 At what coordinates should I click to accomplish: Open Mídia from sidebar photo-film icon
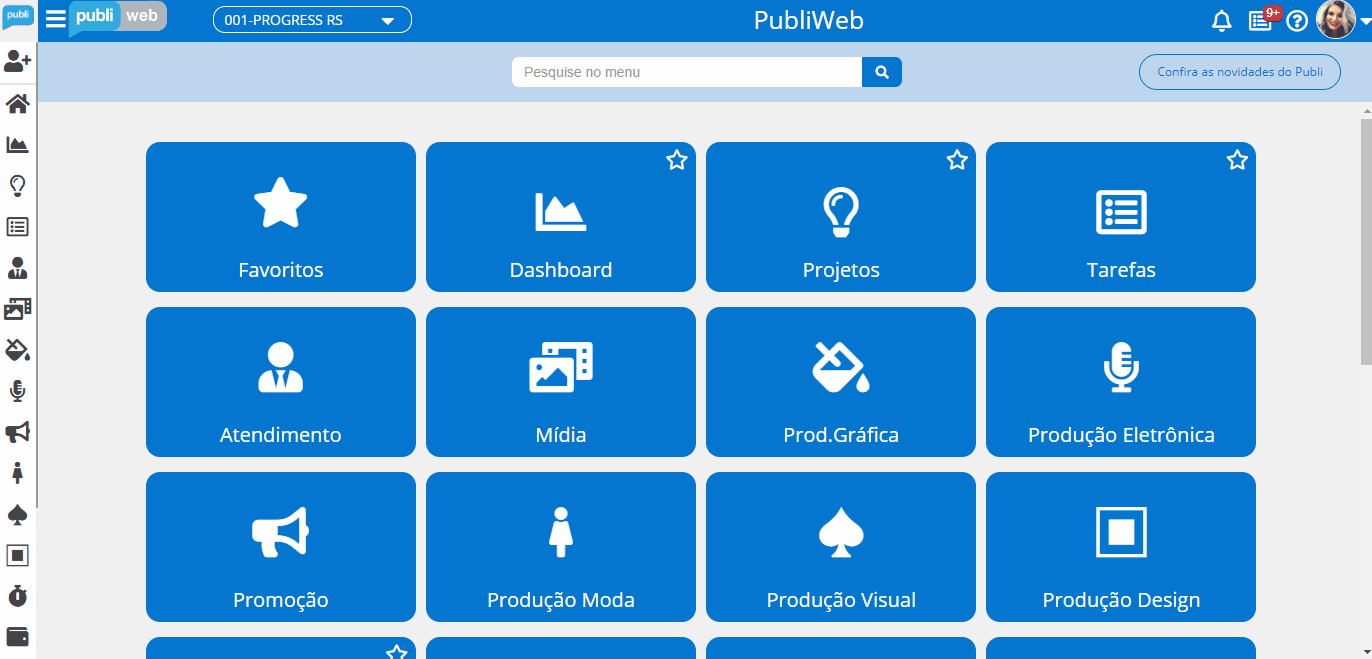17,308
